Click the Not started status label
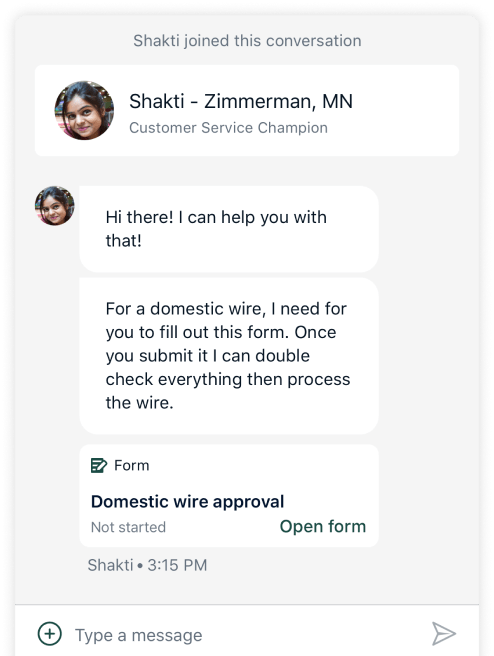The width and height of the screenshot is (494, 656). point(128,527)
